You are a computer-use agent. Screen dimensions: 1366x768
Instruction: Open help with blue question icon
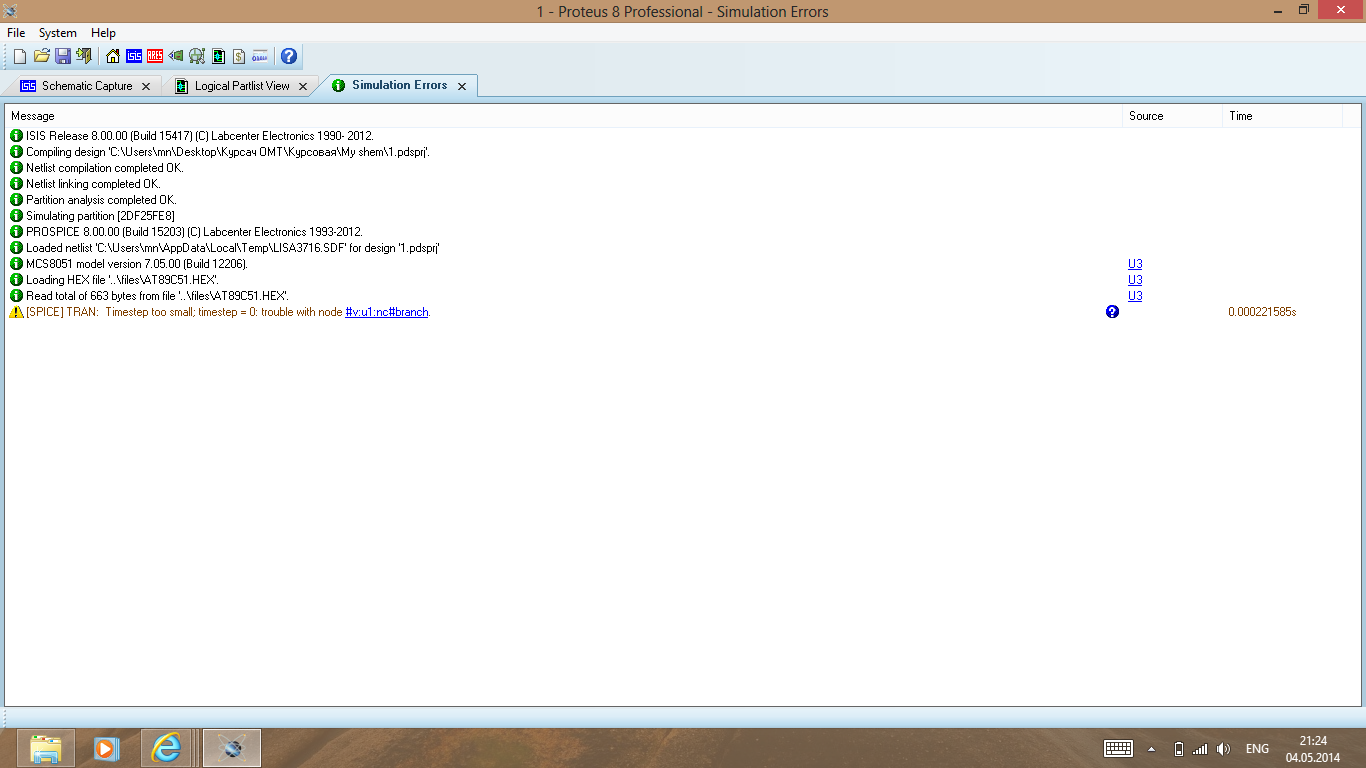(x=289, y=56)
